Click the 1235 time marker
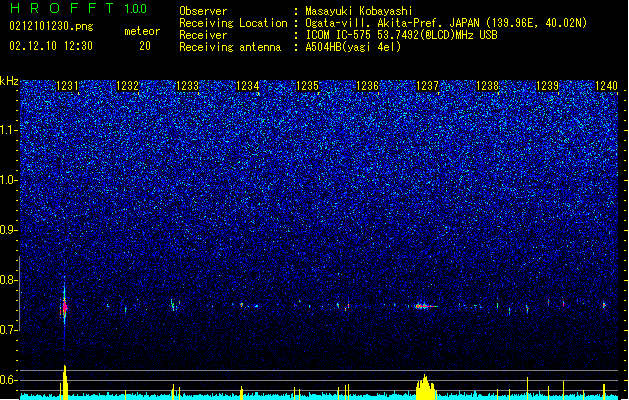Viewport: 629px width, 400px height. pos(307,86)
